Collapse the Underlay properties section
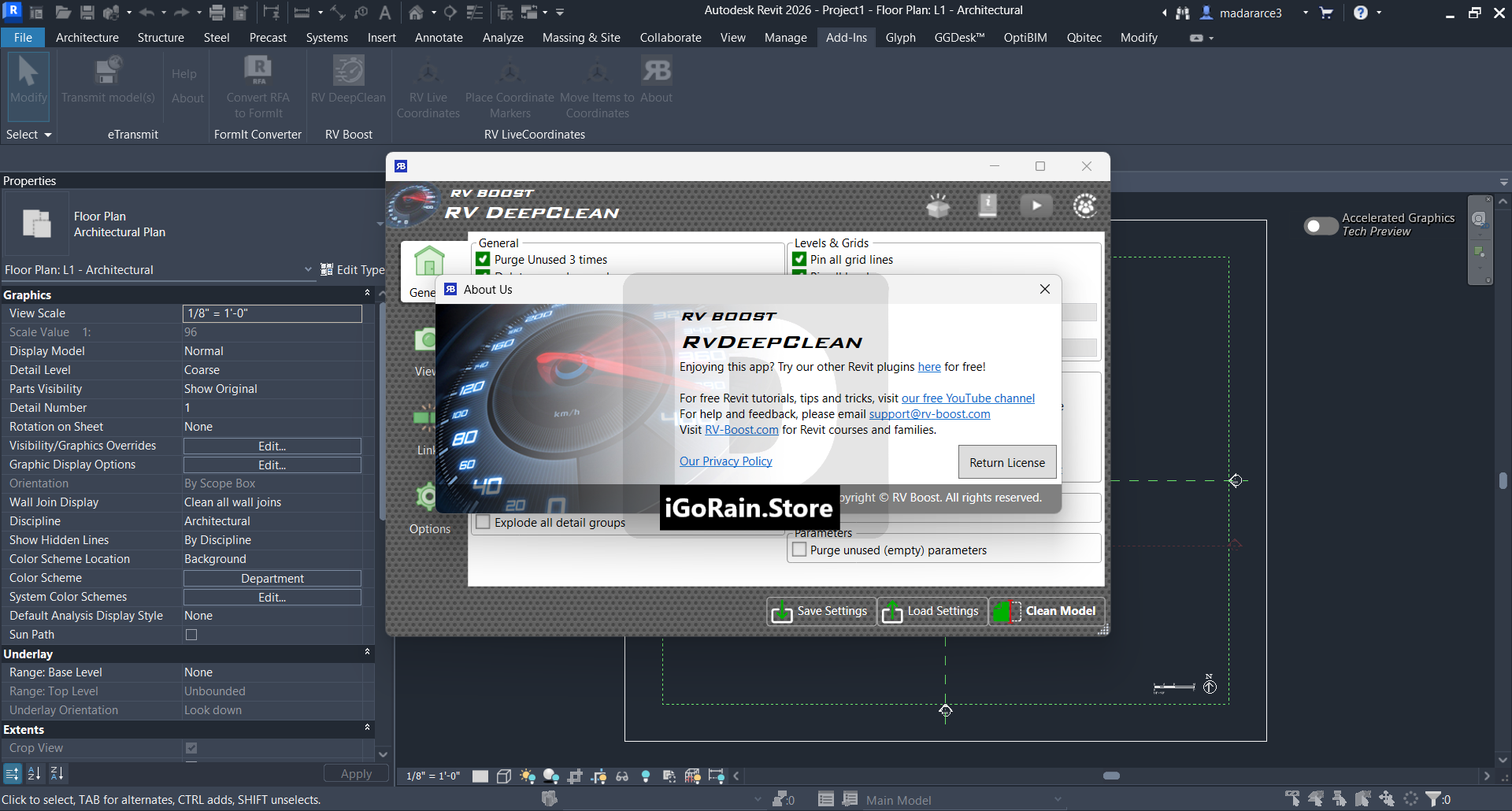The height and width of the screenshot is (811, 1512). [x=367, y=653]
